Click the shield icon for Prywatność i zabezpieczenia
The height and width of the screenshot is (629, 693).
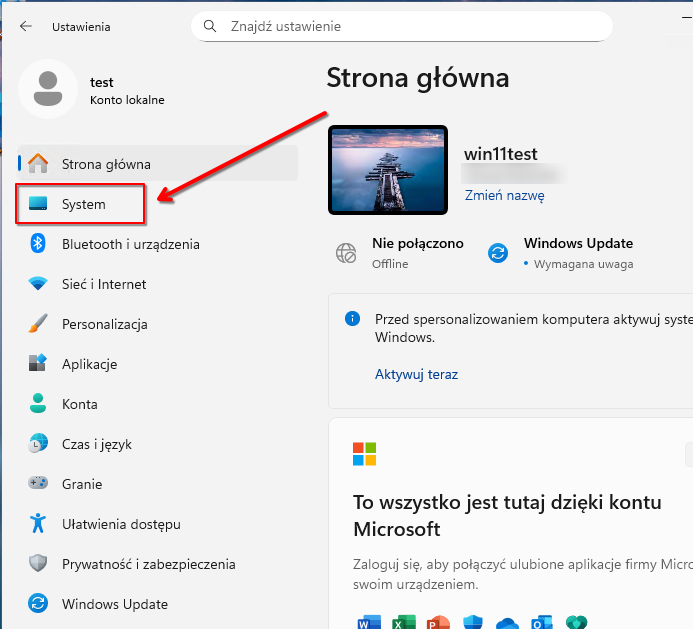point(38,564)
